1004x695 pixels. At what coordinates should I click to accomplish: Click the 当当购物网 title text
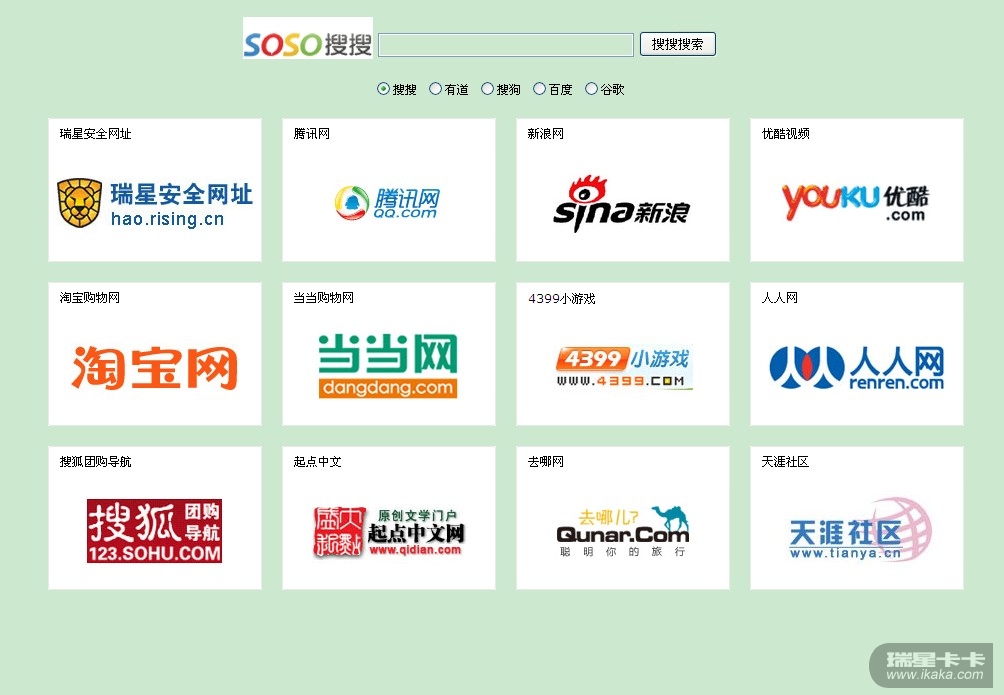(323, 298)
